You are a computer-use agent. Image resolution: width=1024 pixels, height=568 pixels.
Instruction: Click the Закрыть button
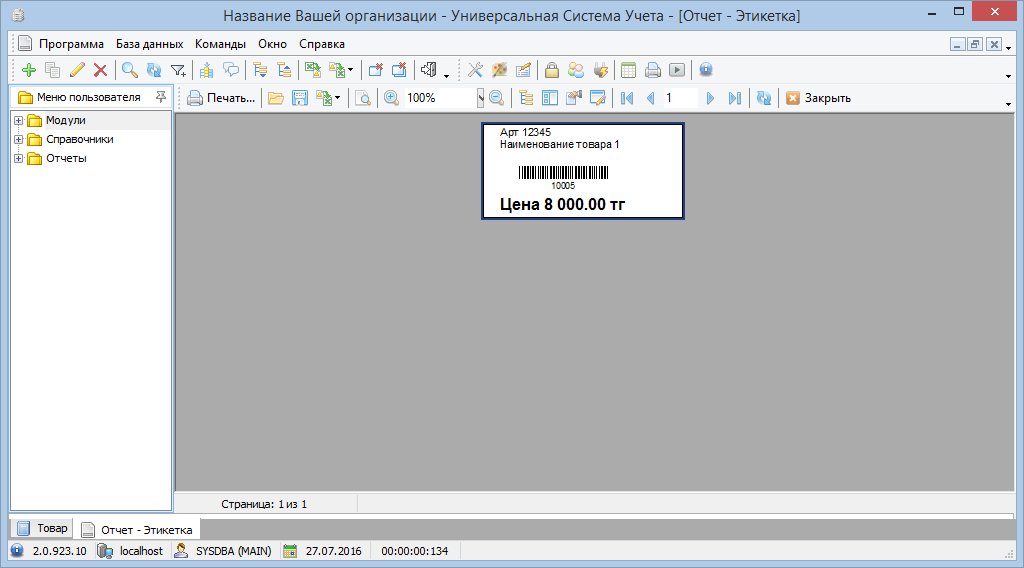(818, 98)
